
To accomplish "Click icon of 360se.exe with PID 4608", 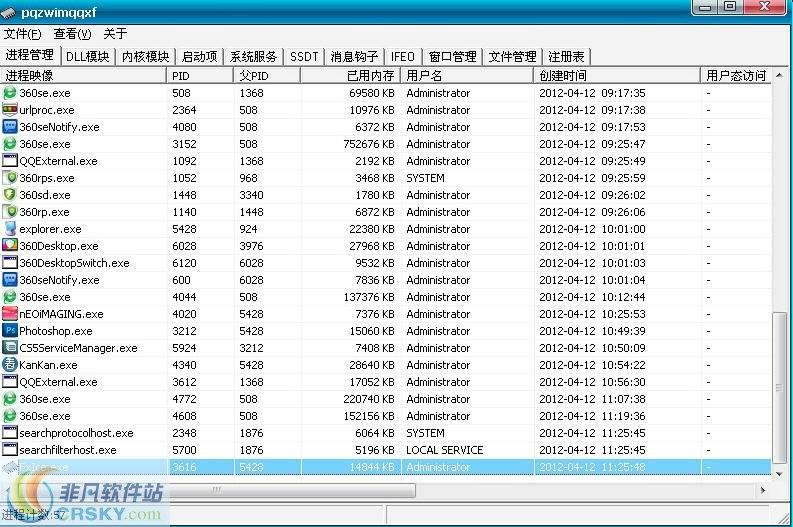I will (10, 416).
